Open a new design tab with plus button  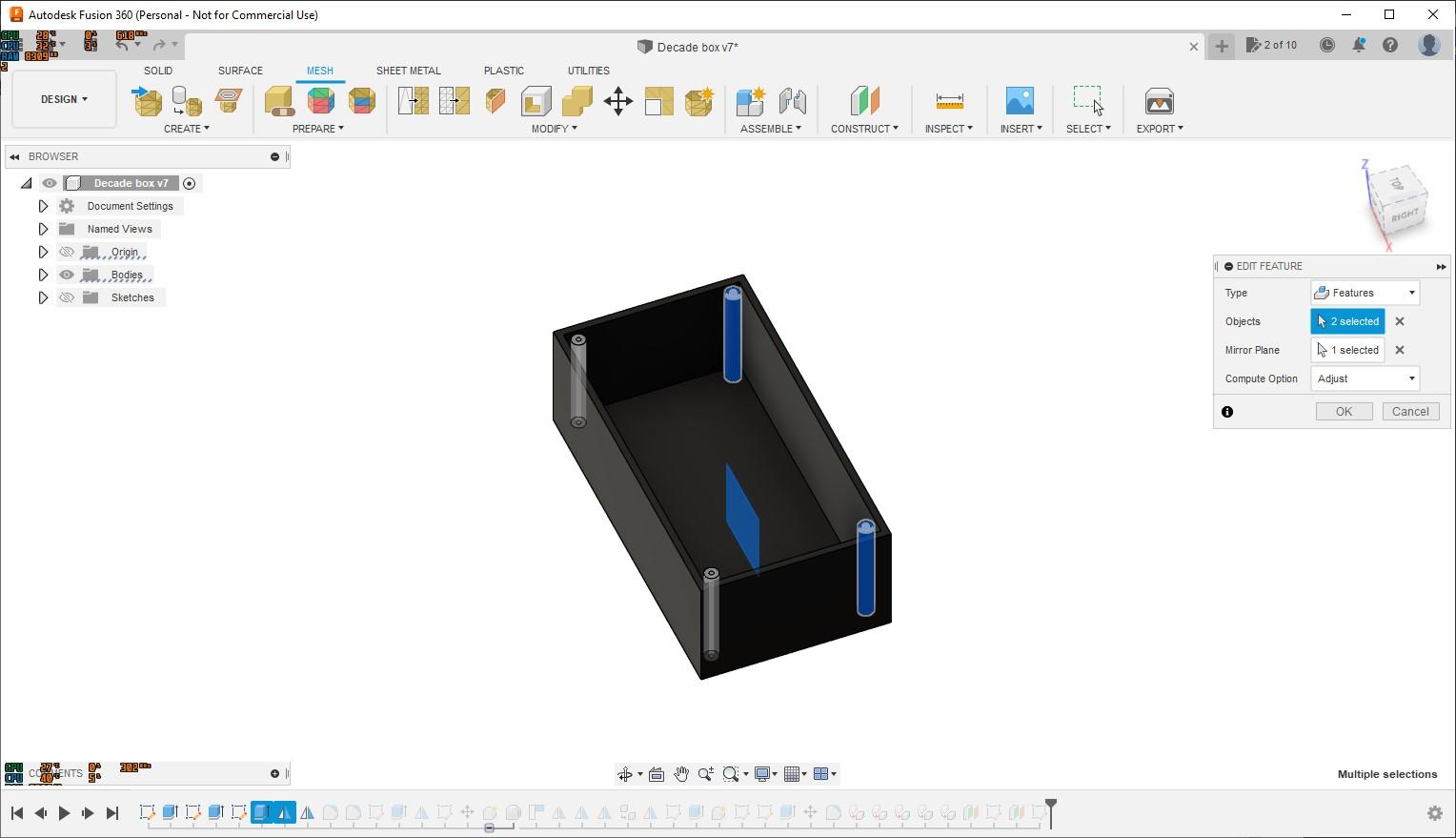(x=1222, y=46)
